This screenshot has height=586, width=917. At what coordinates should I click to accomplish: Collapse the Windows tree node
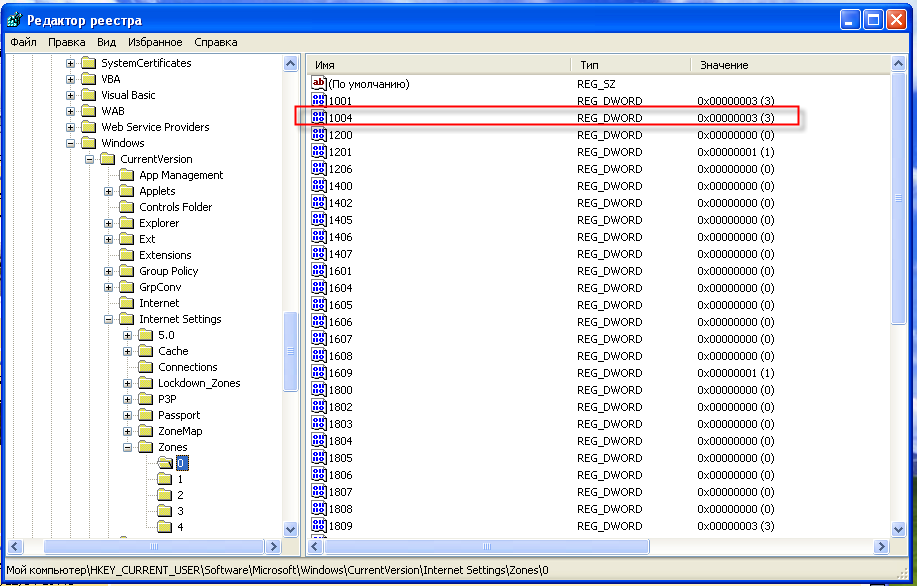tap(70, 143)
